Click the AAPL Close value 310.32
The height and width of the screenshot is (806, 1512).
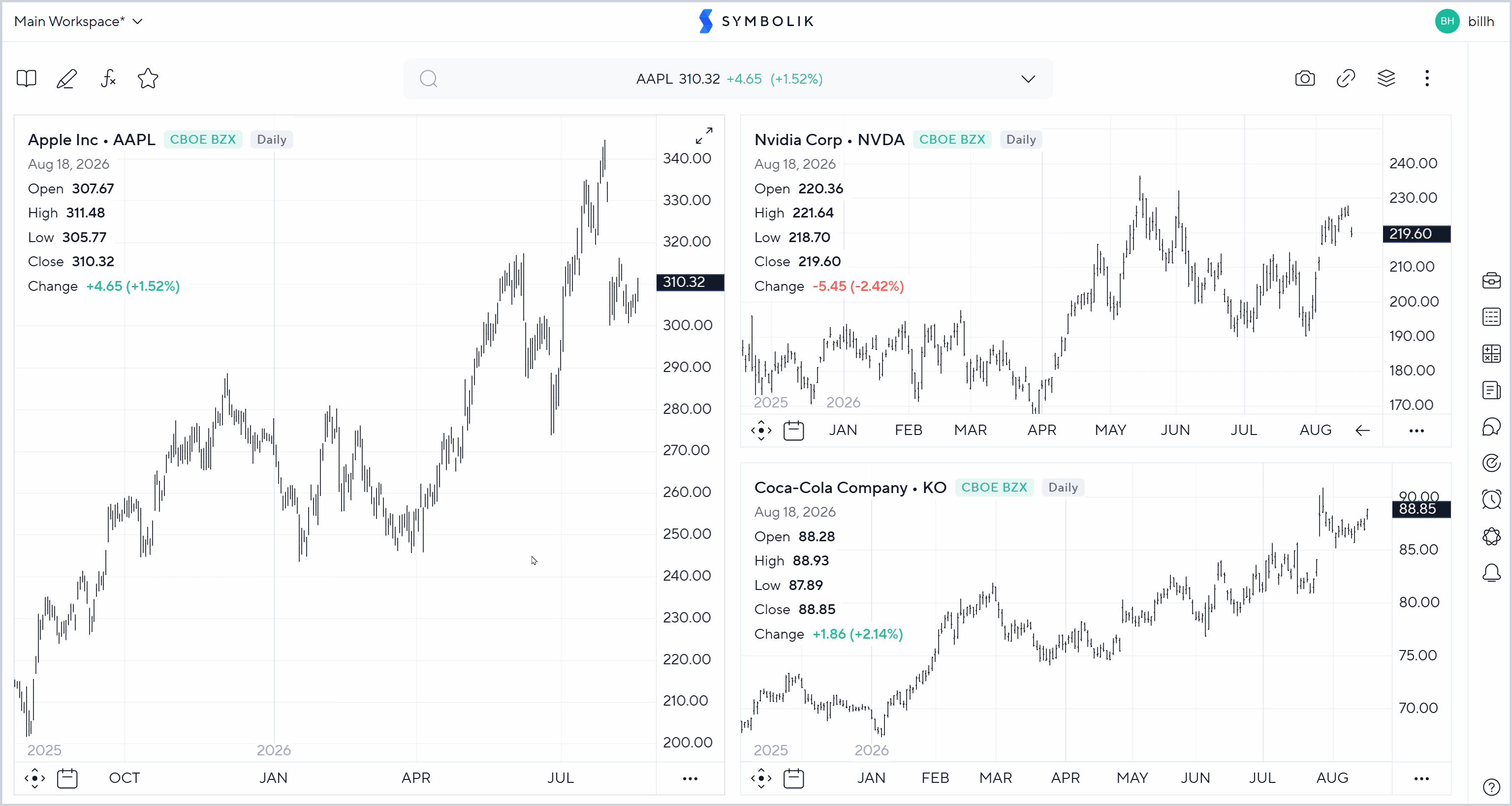click(94, 262)
